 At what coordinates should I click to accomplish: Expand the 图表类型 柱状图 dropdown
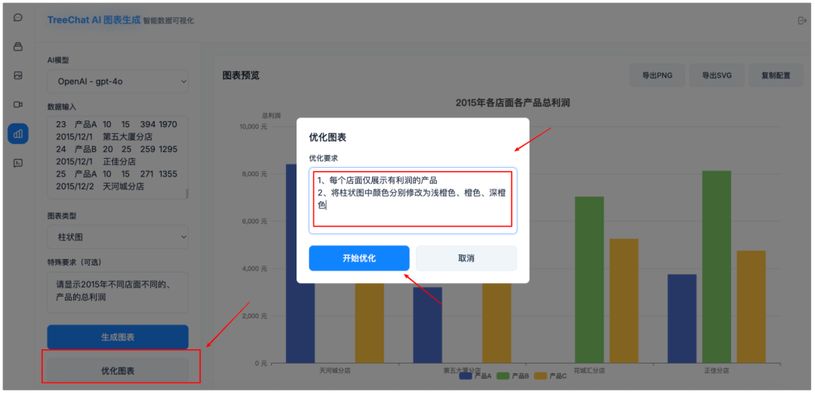click(x=118, y=237)
